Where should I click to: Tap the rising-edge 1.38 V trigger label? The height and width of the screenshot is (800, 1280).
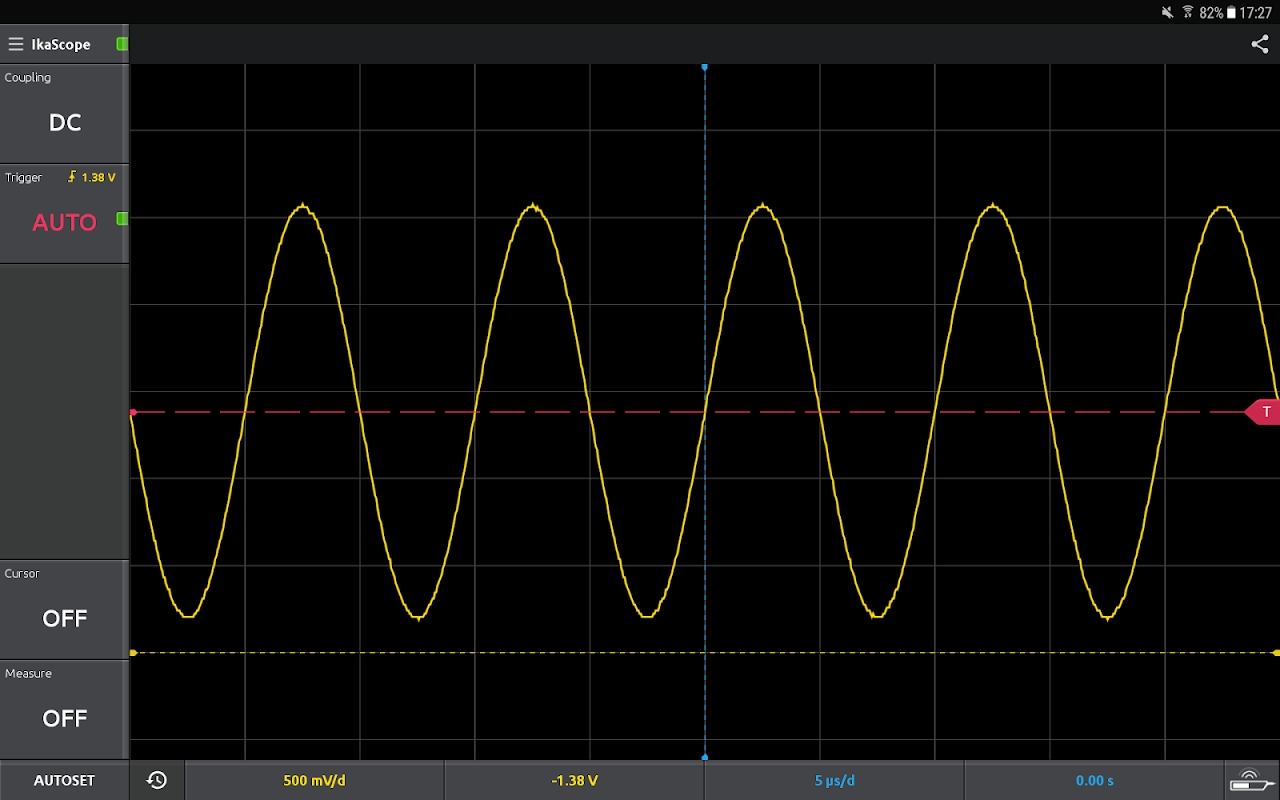(x=91, y=177)
